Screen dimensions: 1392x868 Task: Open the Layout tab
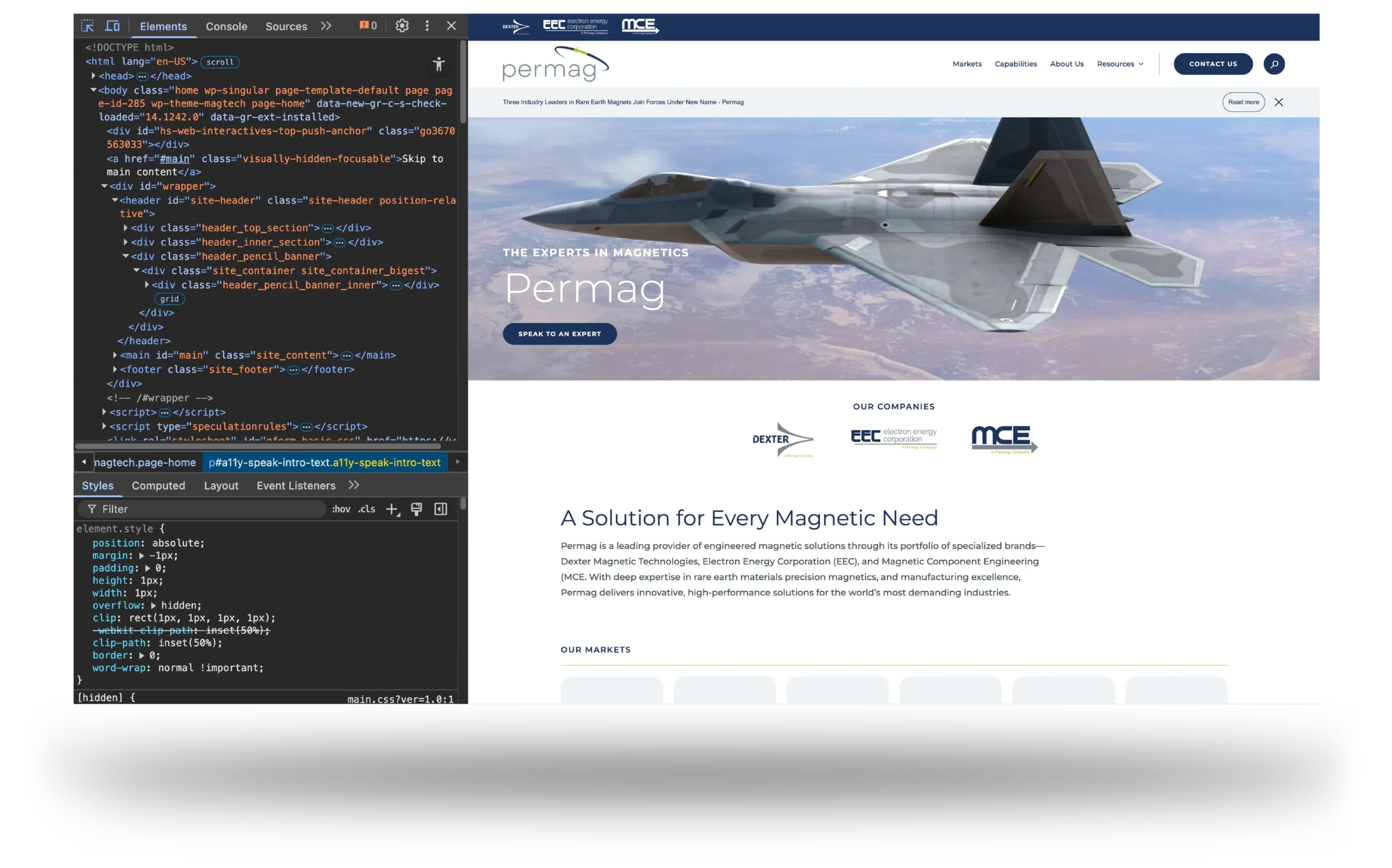coord(221,486)
